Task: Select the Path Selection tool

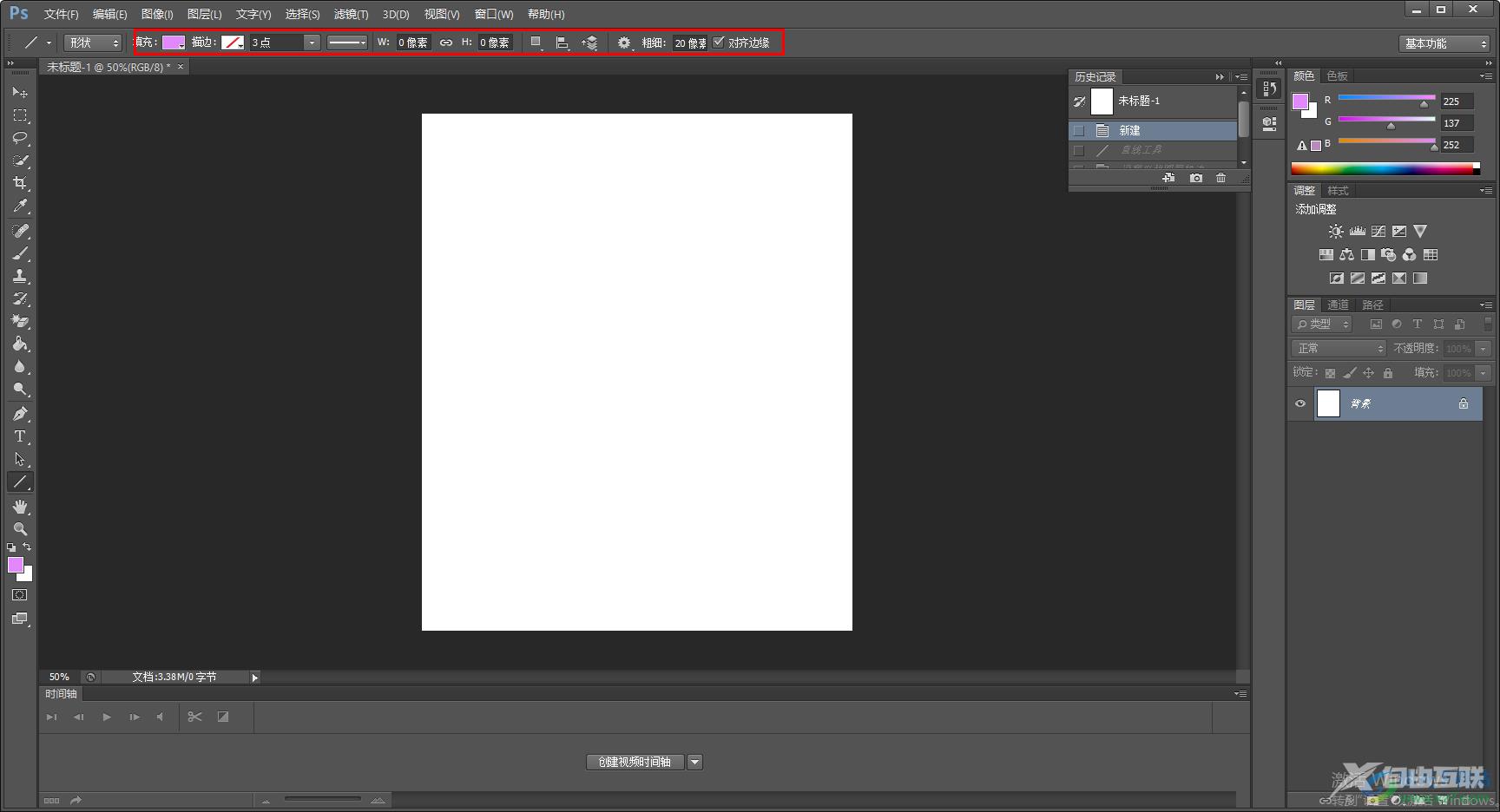Action: tap(20, 459)
